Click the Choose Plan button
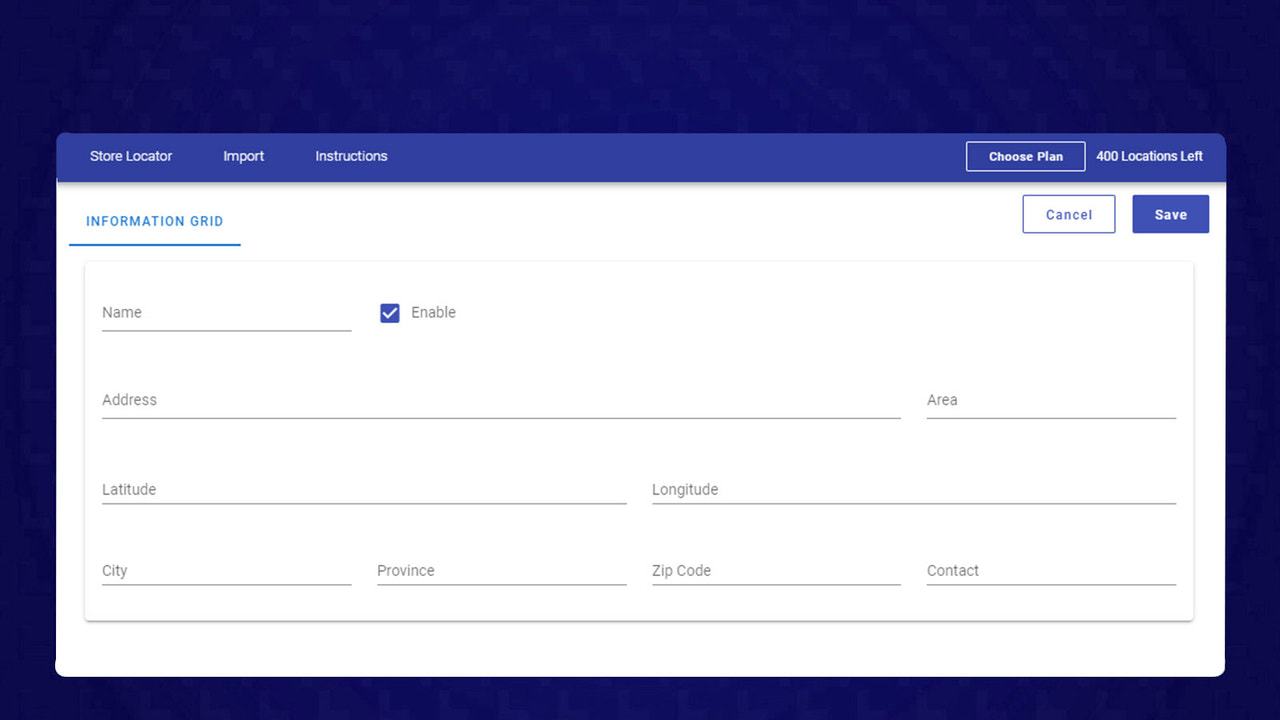 click(x=1025, y=156)
